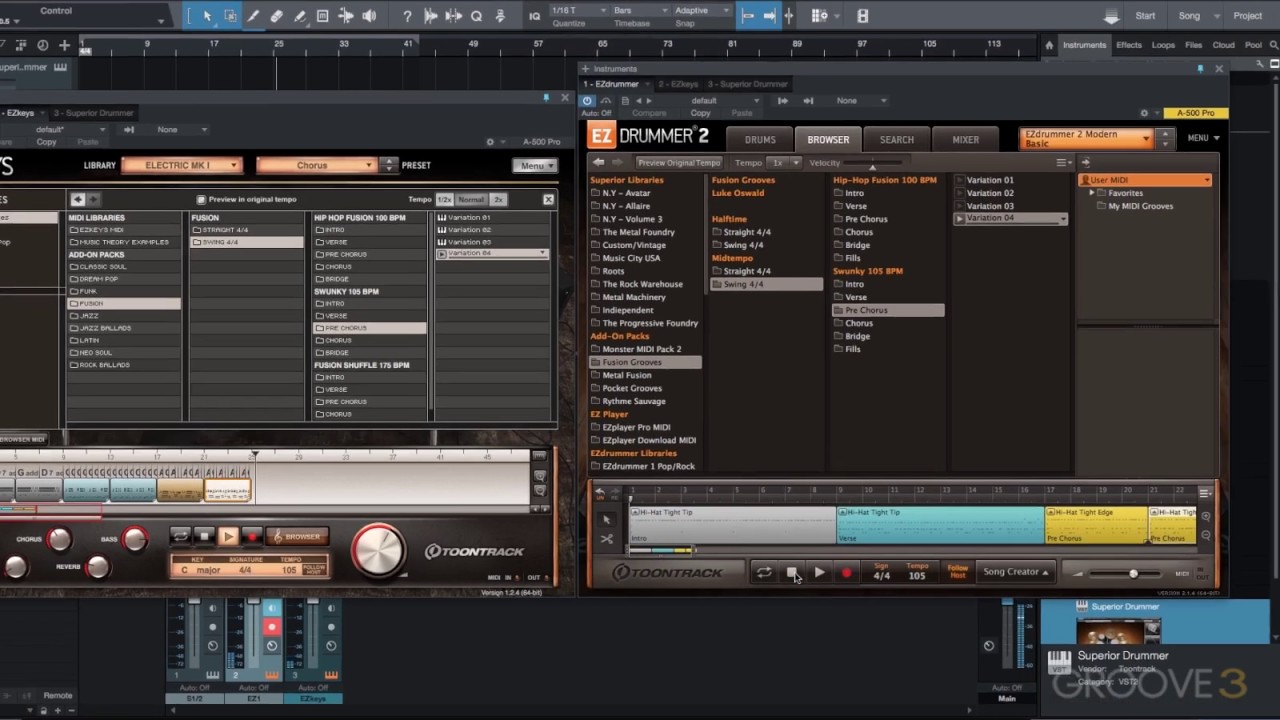Select the Eraser tool

277,16
